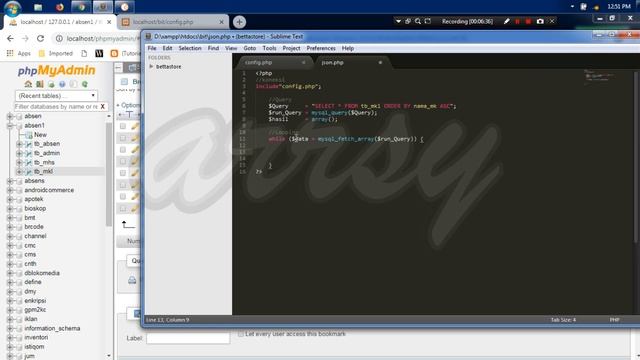Expand androidcommerce database node
The height and width of the screenshot is (360, 640).
[10, 190]
